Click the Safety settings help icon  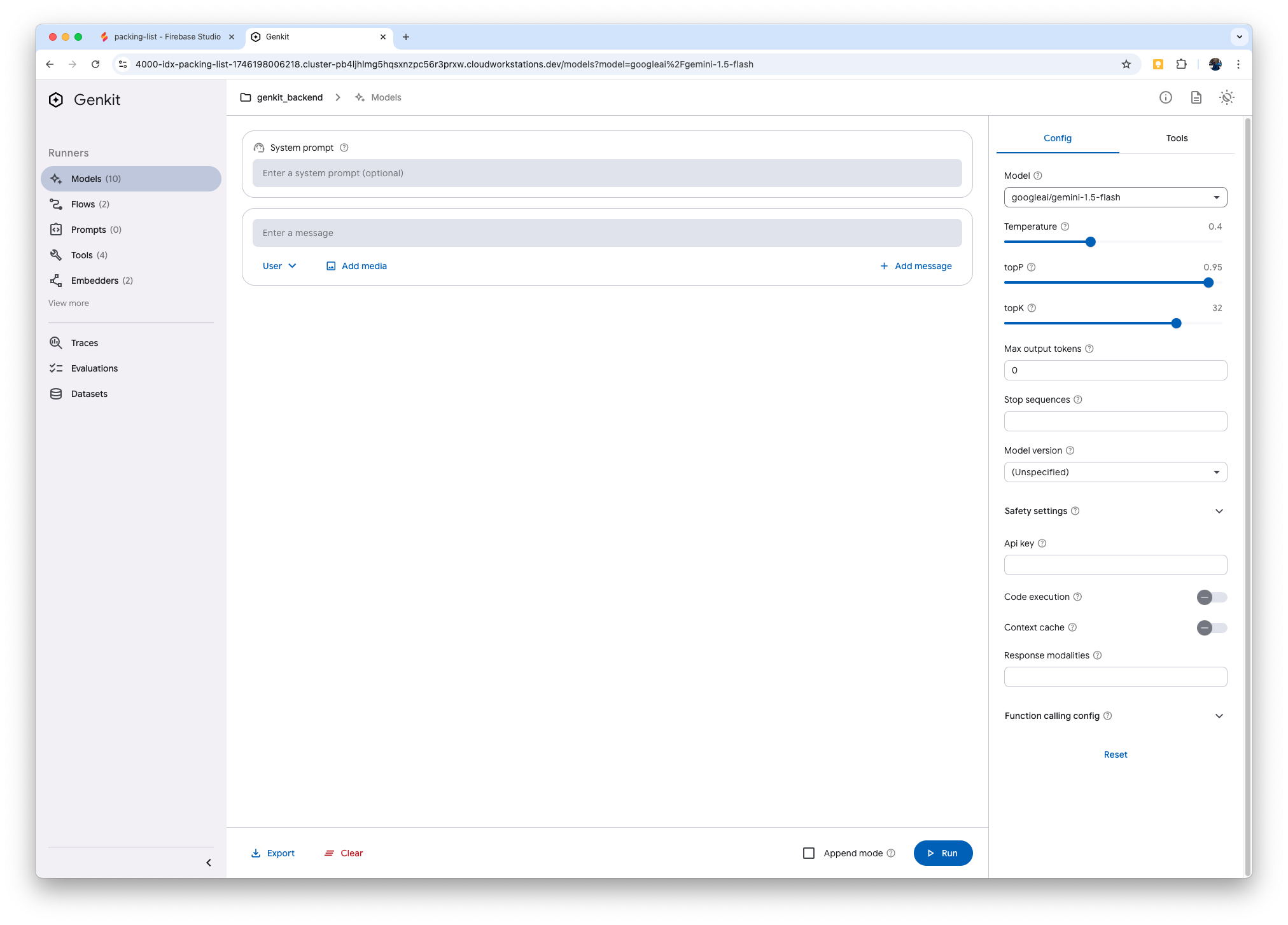coord(1075,511)
